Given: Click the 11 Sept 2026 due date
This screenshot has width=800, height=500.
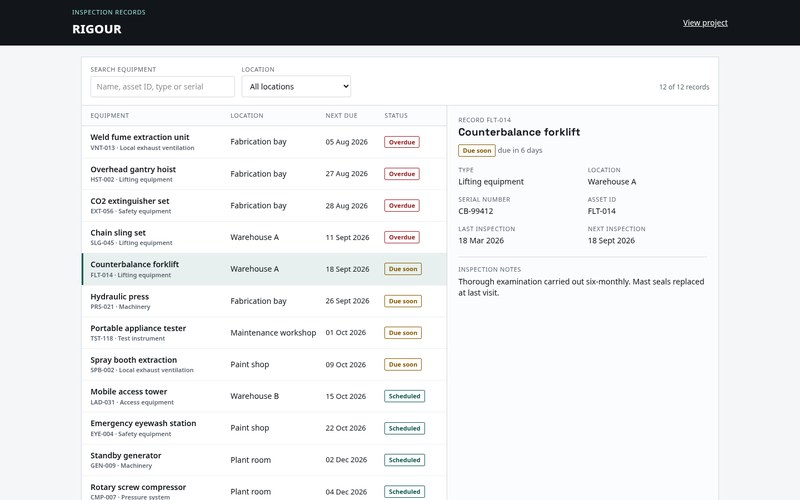Looking at the screenshot, I should click(347, 237).
